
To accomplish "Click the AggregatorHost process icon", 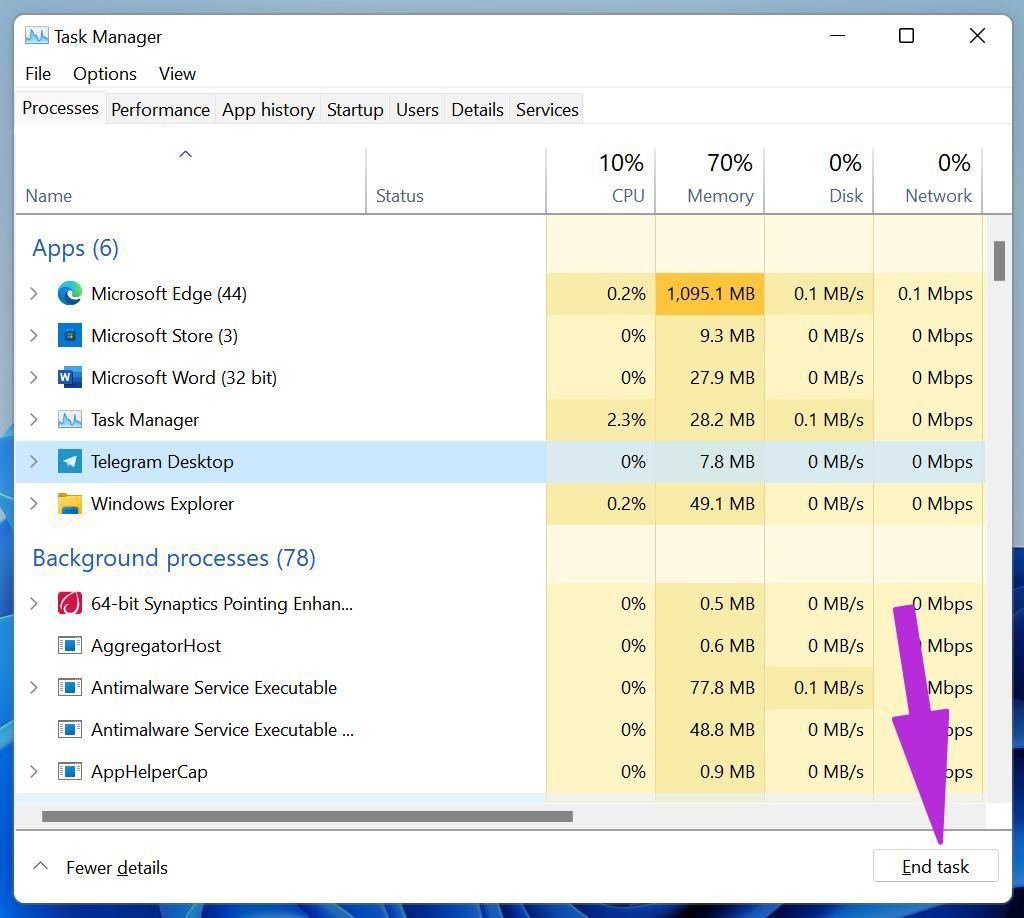I will click(x=69, y=646).
